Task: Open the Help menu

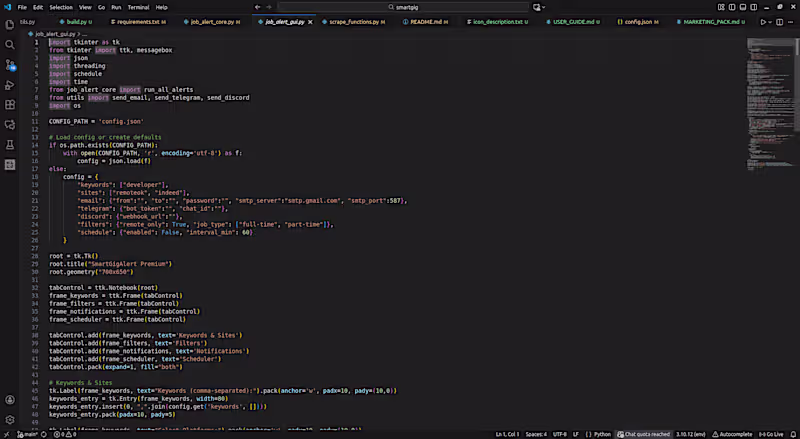Action: point(162,7)
